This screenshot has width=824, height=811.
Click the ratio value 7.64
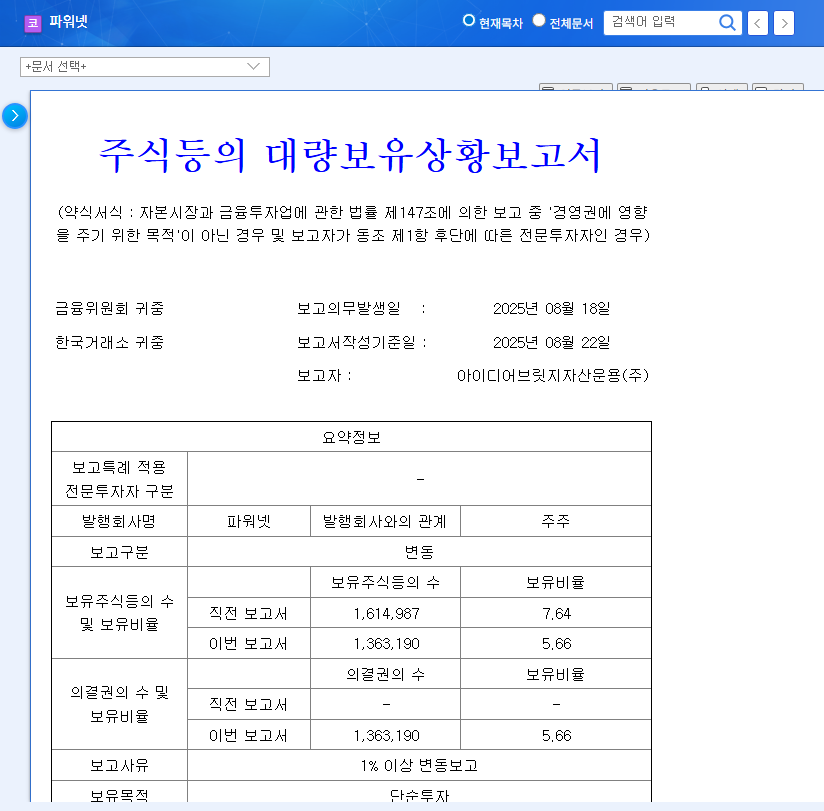click(556, 613)
